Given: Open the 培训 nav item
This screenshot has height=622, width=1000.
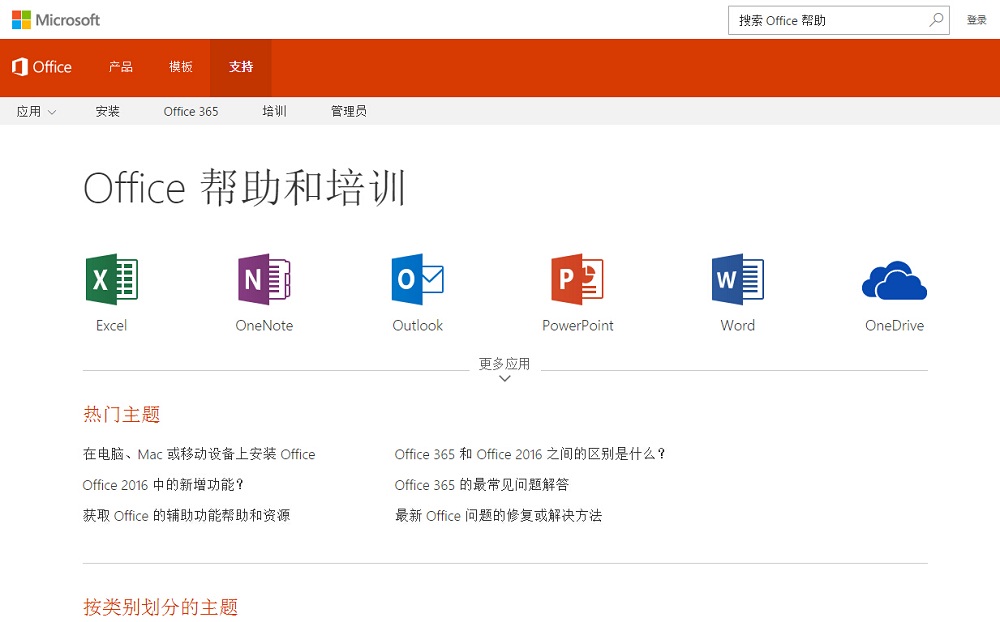Looking at the screenshot, I should (274, 111).
